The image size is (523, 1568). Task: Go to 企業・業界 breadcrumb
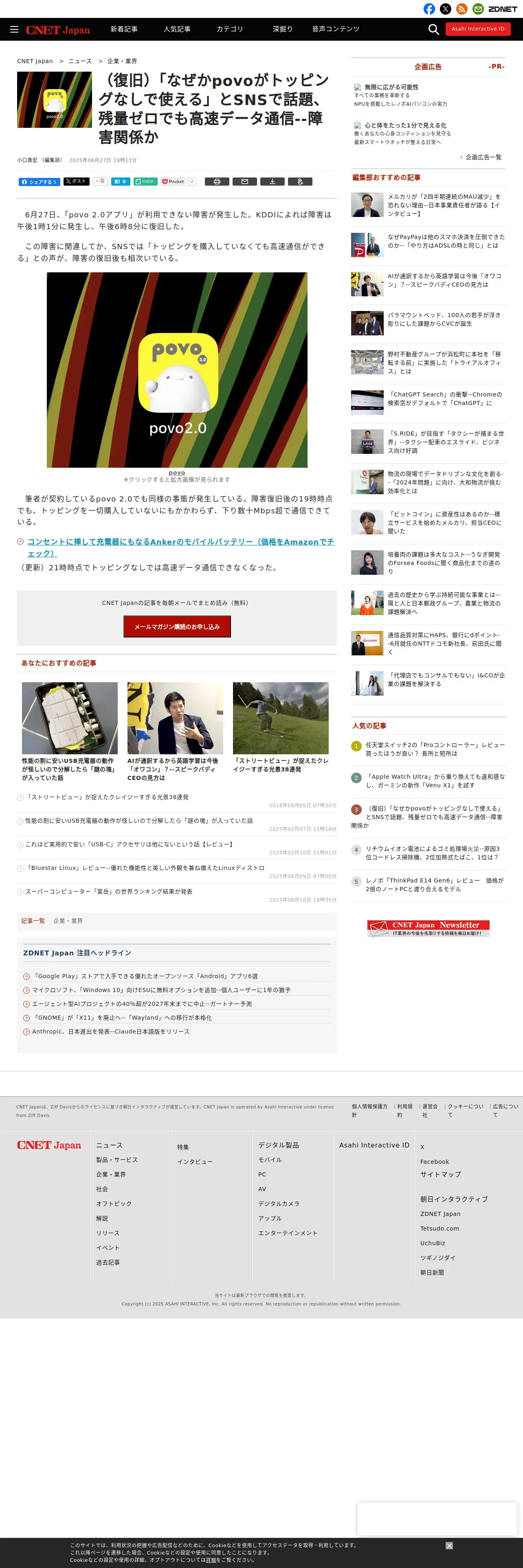point(122,61)
